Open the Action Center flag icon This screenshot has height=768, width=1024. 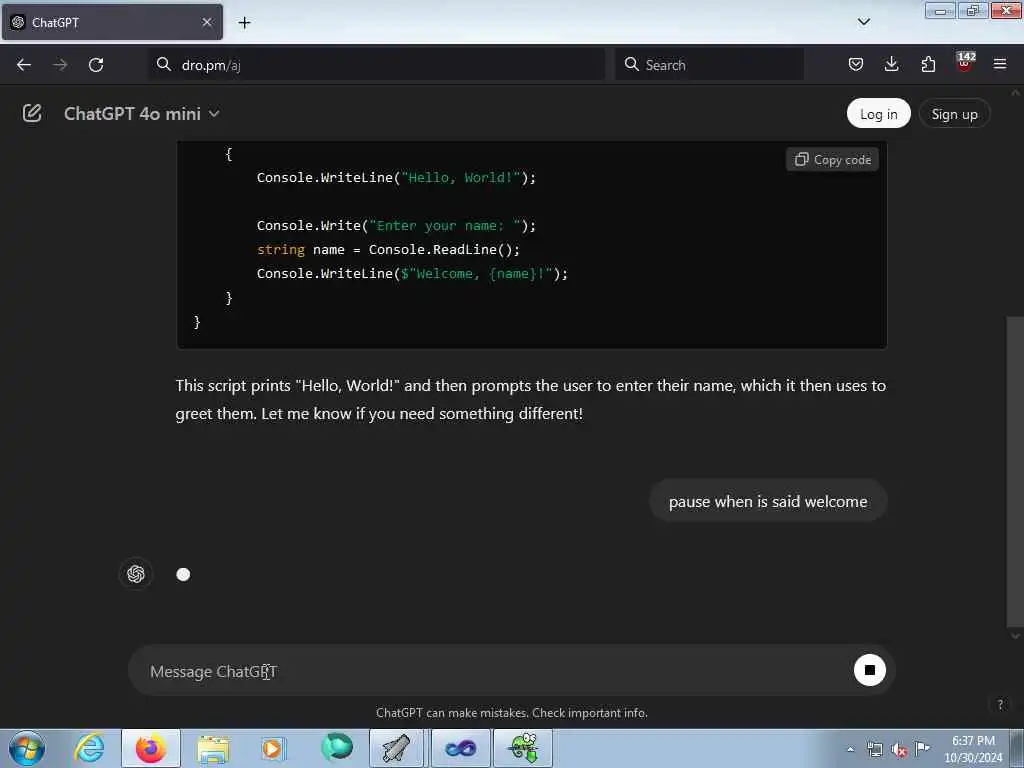click(x=922, y=748)
